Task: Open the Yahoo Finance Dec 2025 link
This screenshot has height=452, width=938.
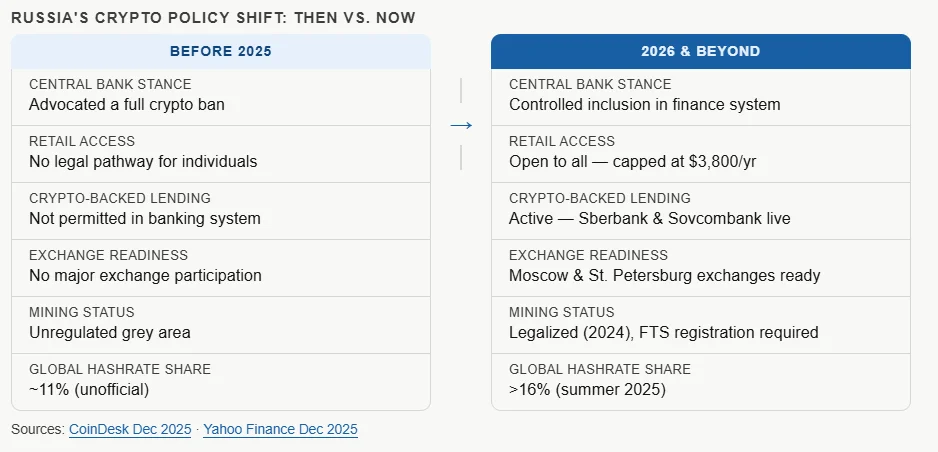Action: point(280,429)
